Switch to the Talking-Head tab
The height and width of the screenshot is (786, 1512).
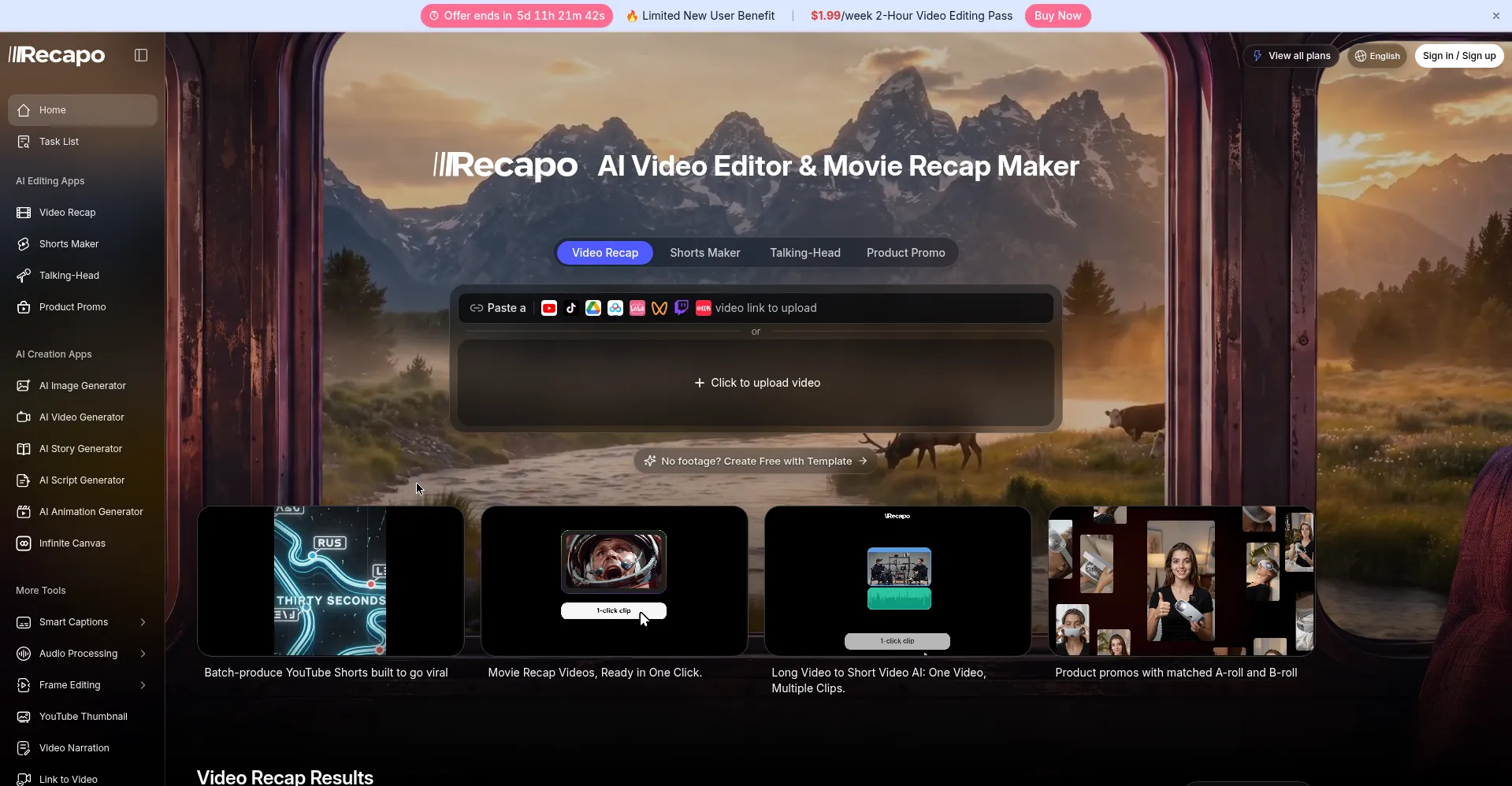pos(805,253)
